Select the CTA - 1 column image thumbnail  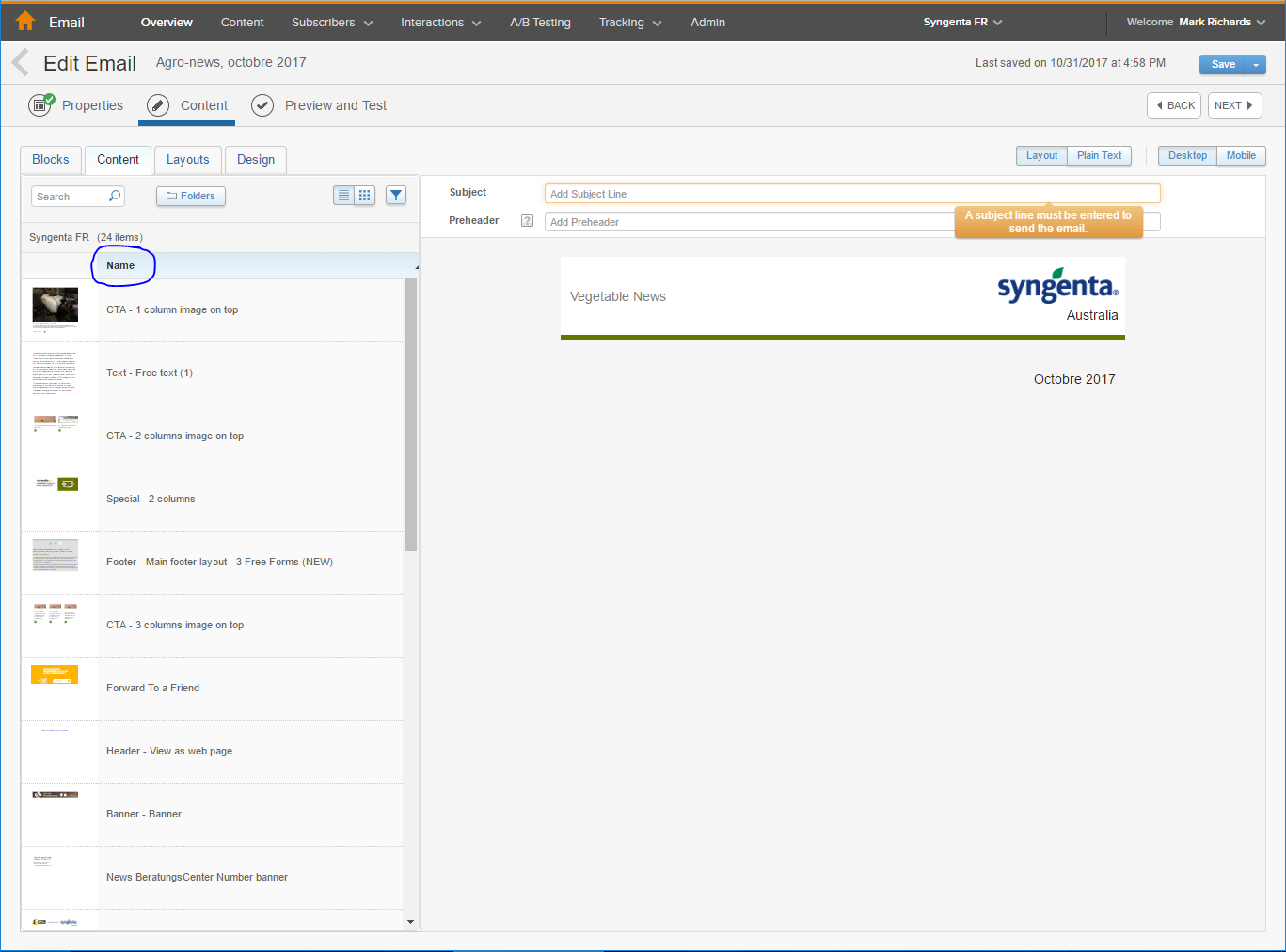56,309
